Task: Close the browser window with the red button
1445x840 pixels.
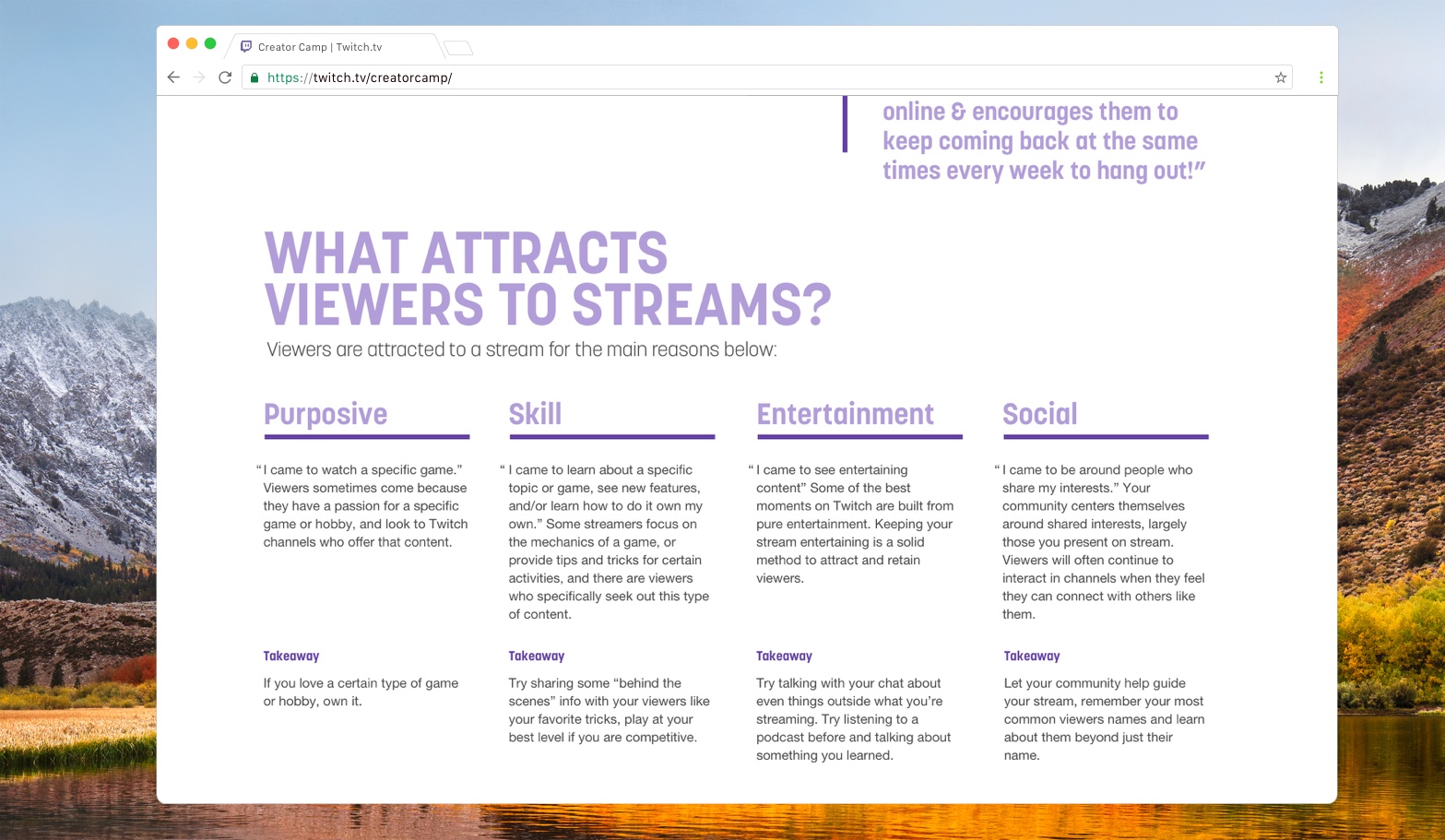Action: click(173, 43)
